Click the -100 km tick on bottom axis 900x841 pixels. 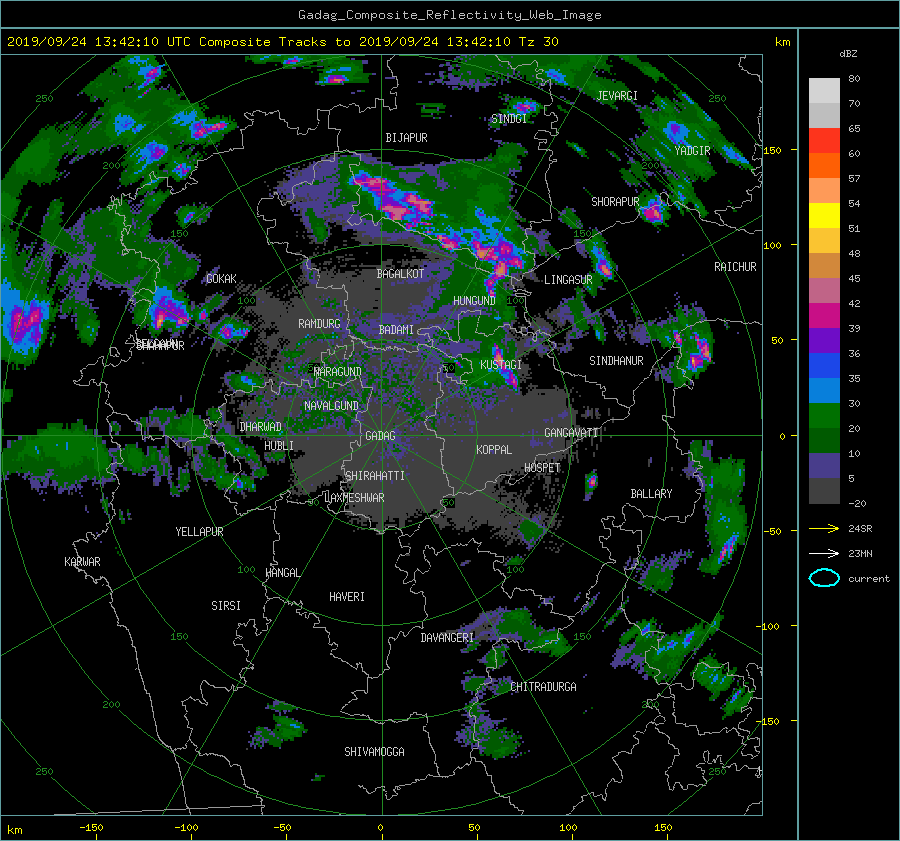[186, 827]
